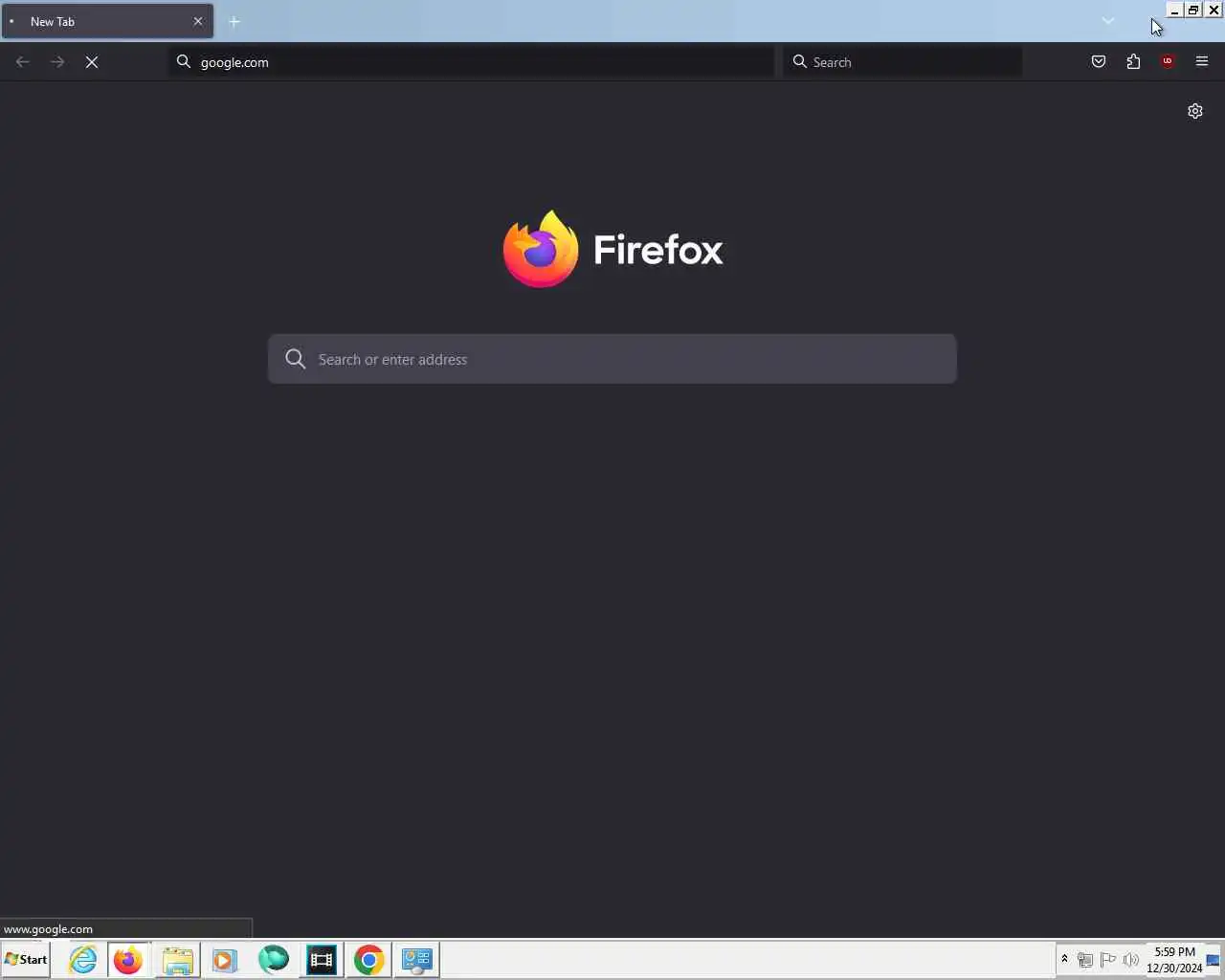Launch Windows Media Player from the taskbar
Viewport: 1225px width, 980px height.
(225, 960)
